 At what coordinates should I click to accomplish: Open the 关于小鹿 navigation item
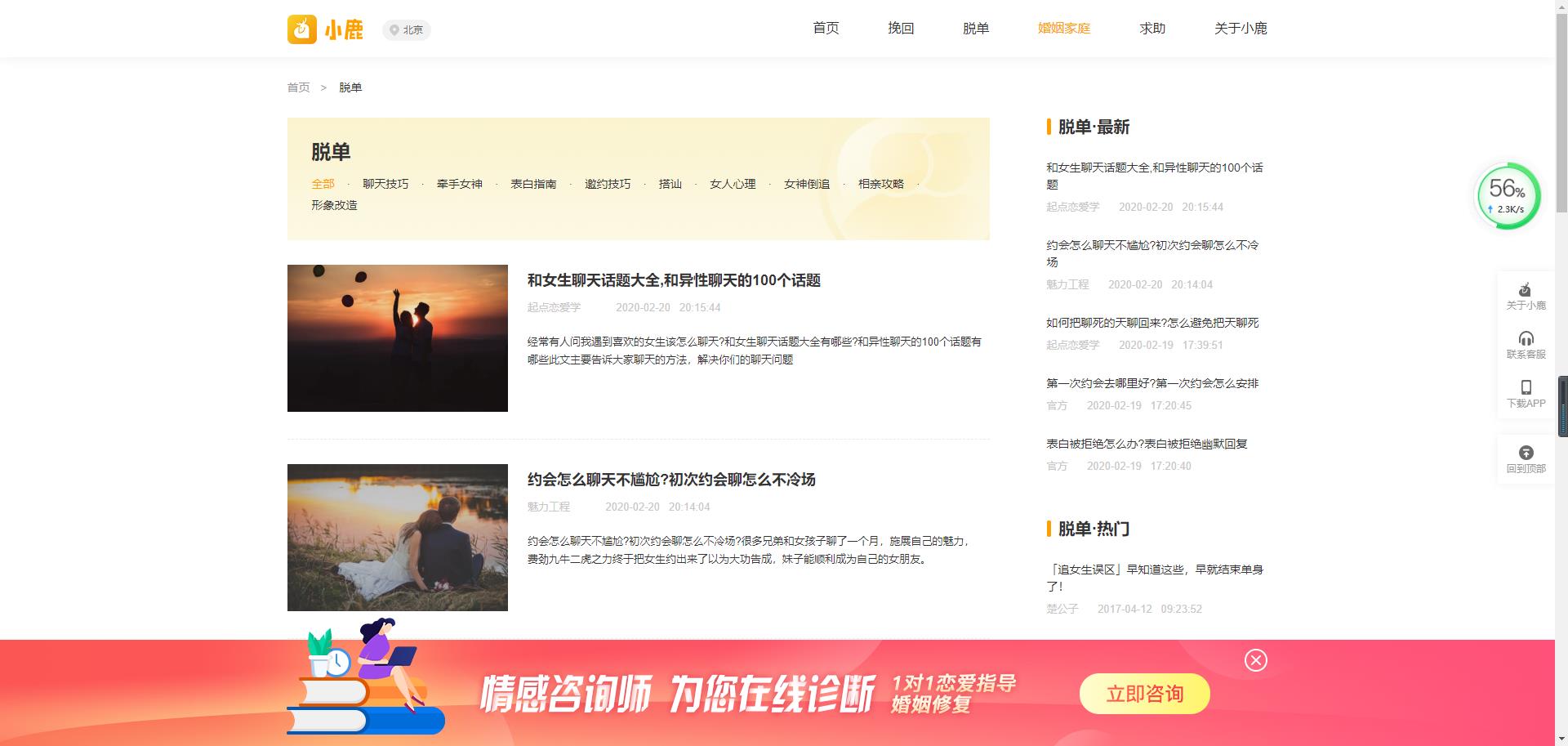(1241, 29)
